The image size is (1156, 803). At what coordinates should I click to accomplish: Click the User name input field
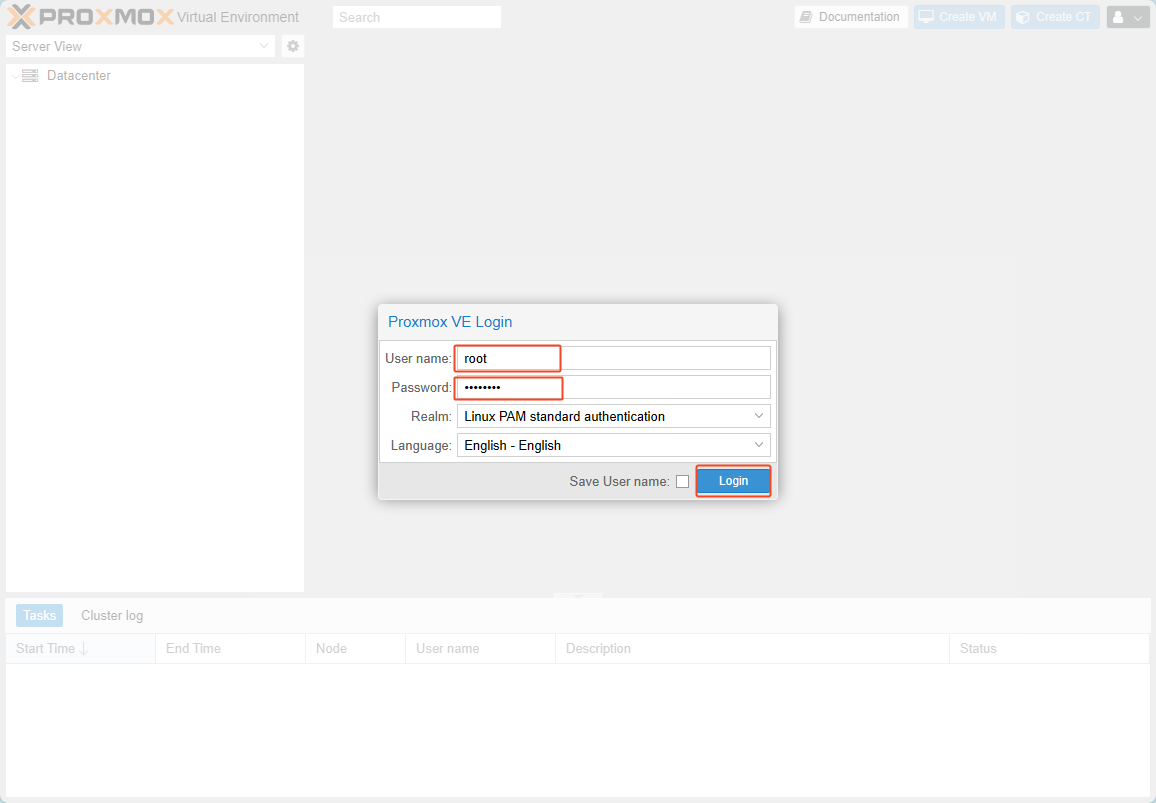613,358
